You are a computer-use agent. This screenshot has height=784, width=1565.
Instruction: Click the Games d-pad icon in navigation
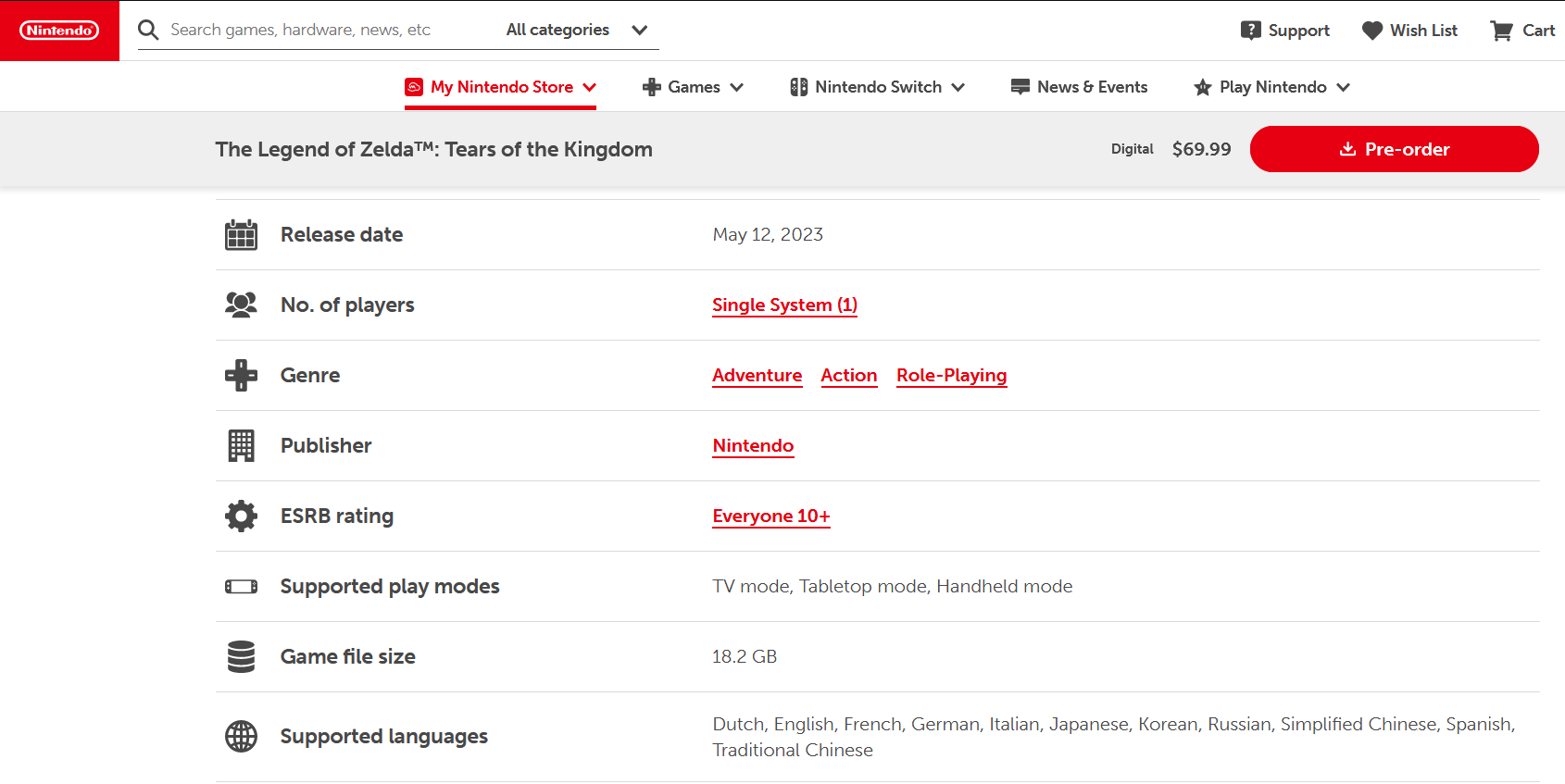coord(652,87)
